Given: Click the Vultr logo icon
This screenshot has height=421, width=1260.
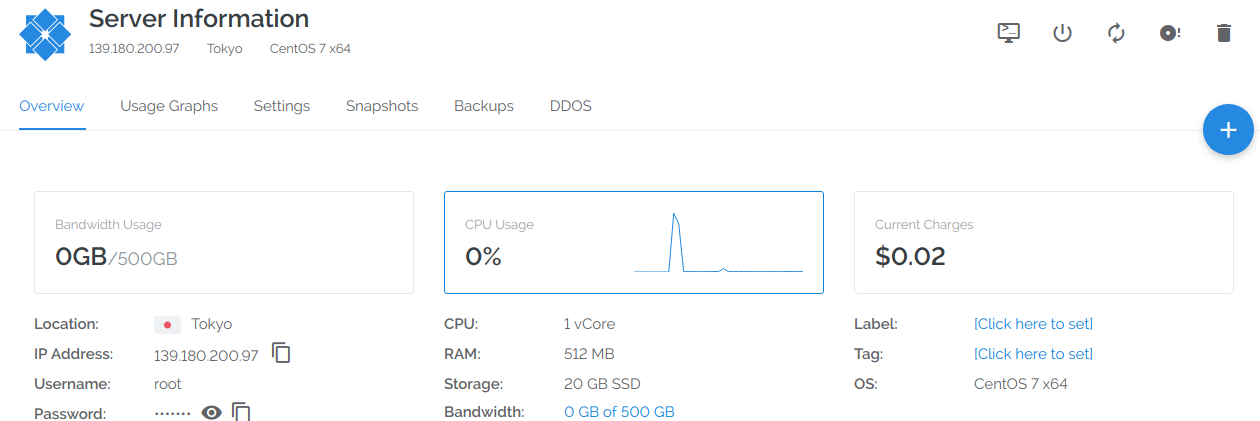Looking at the screenshot, I should 45,33.
